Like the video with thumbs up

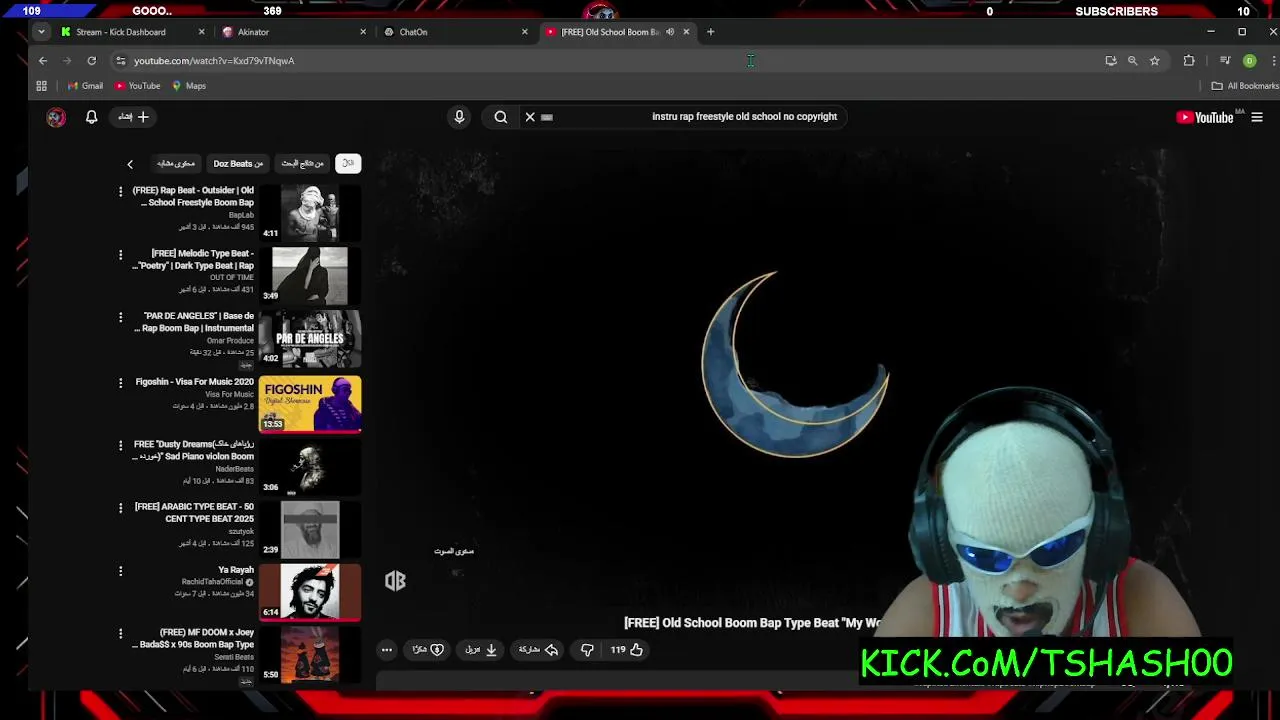point(627,650)
